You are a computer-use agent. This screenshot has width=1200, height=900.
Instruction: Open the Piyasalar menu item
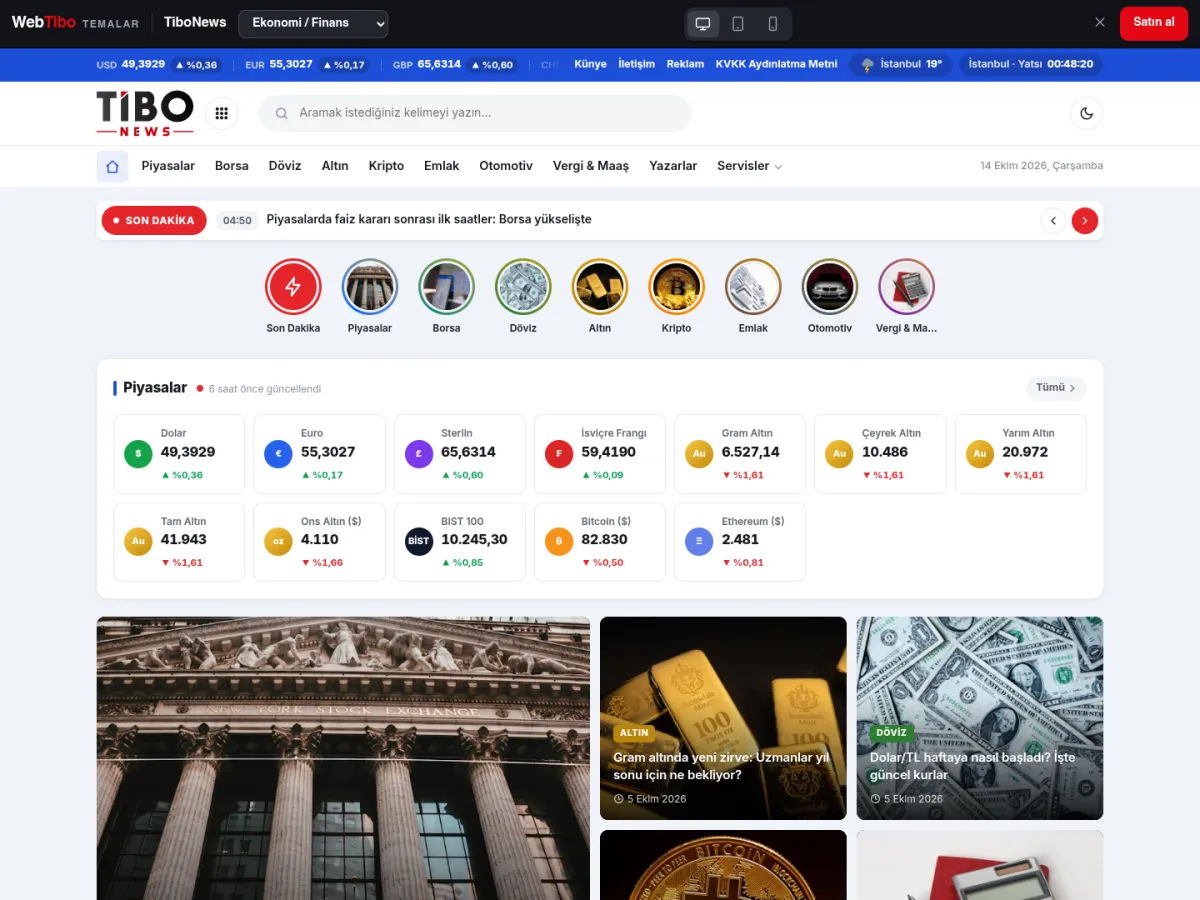(168, 166)
